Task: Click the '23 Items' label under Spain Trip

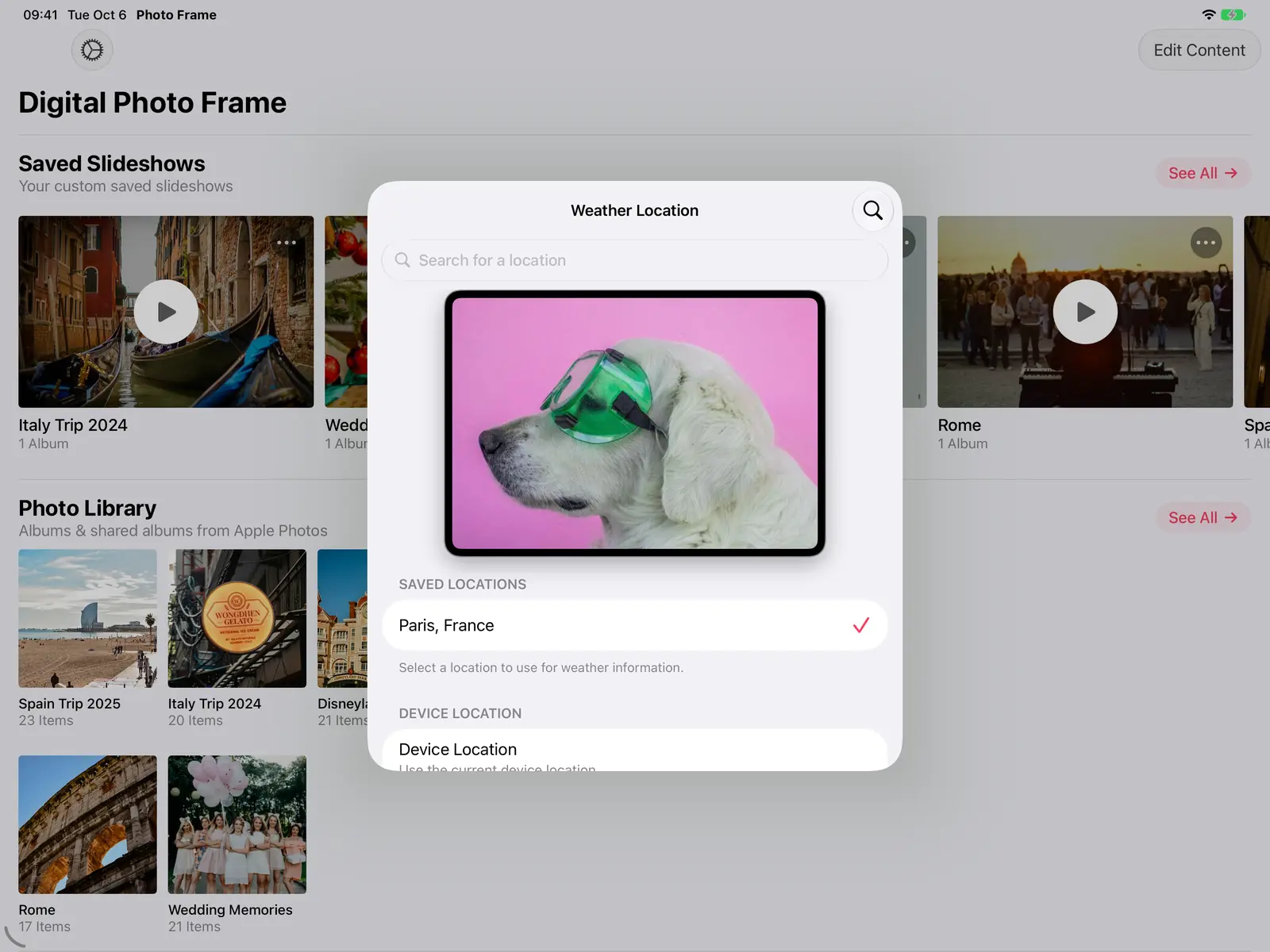Action: (46, 720)
